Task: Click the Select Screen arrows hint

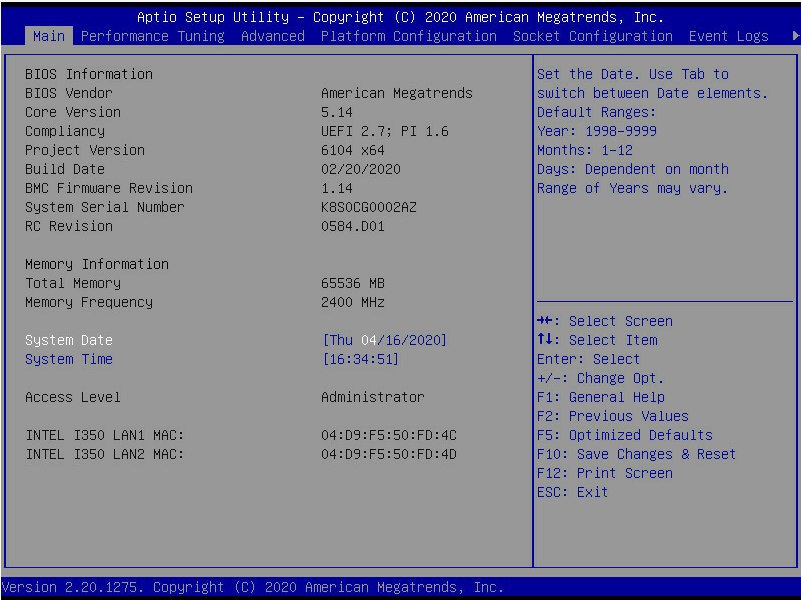Action: click(605, 321)
